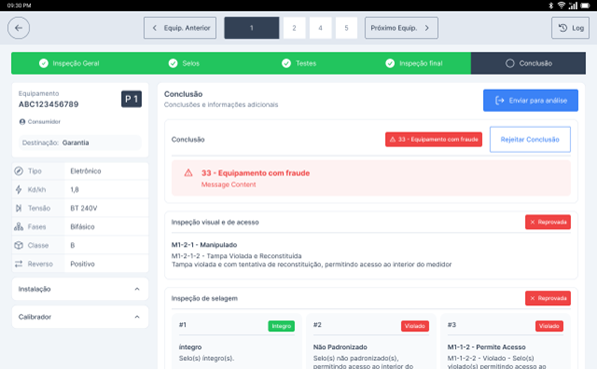This screenshot has height=370, width=598.
Task: Click the equipment ID ABC123456789
Action: (48, 105)
